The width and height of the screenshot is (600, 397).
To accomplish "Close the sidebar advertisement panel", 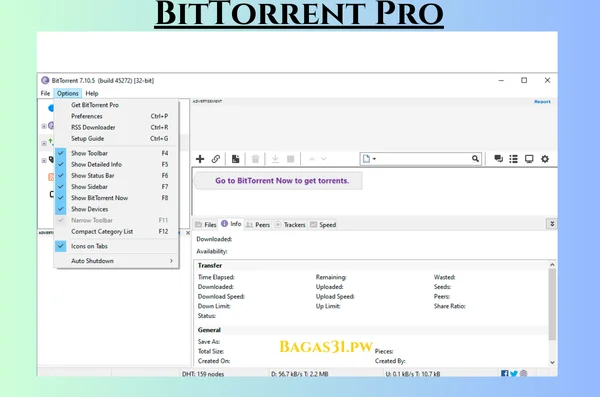I will [188, 233].
